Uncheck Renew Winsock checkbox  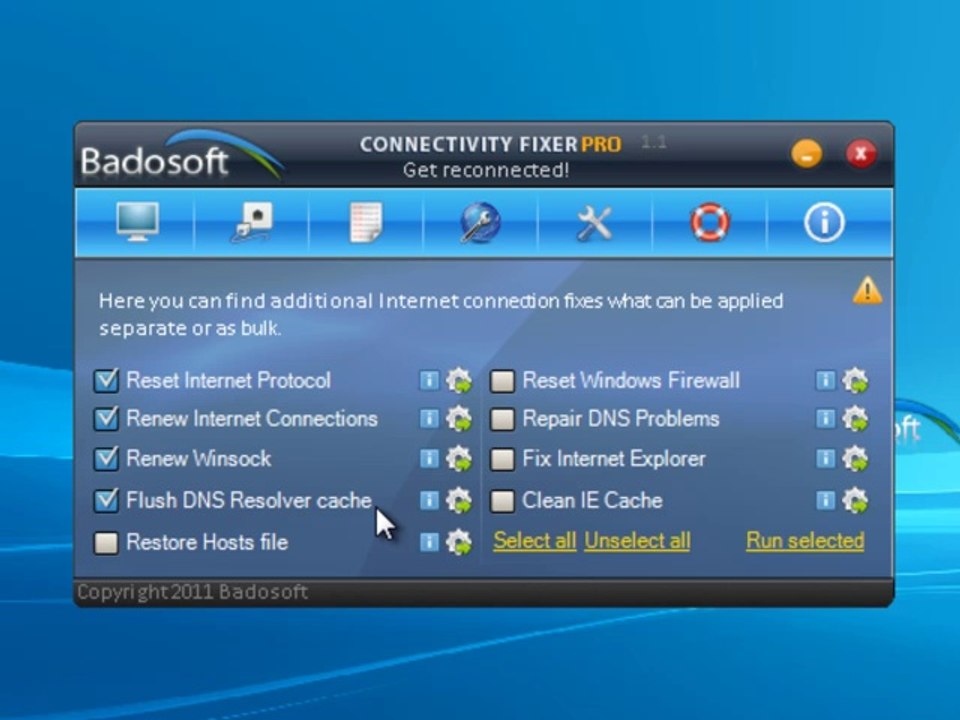tap(106, 459)
